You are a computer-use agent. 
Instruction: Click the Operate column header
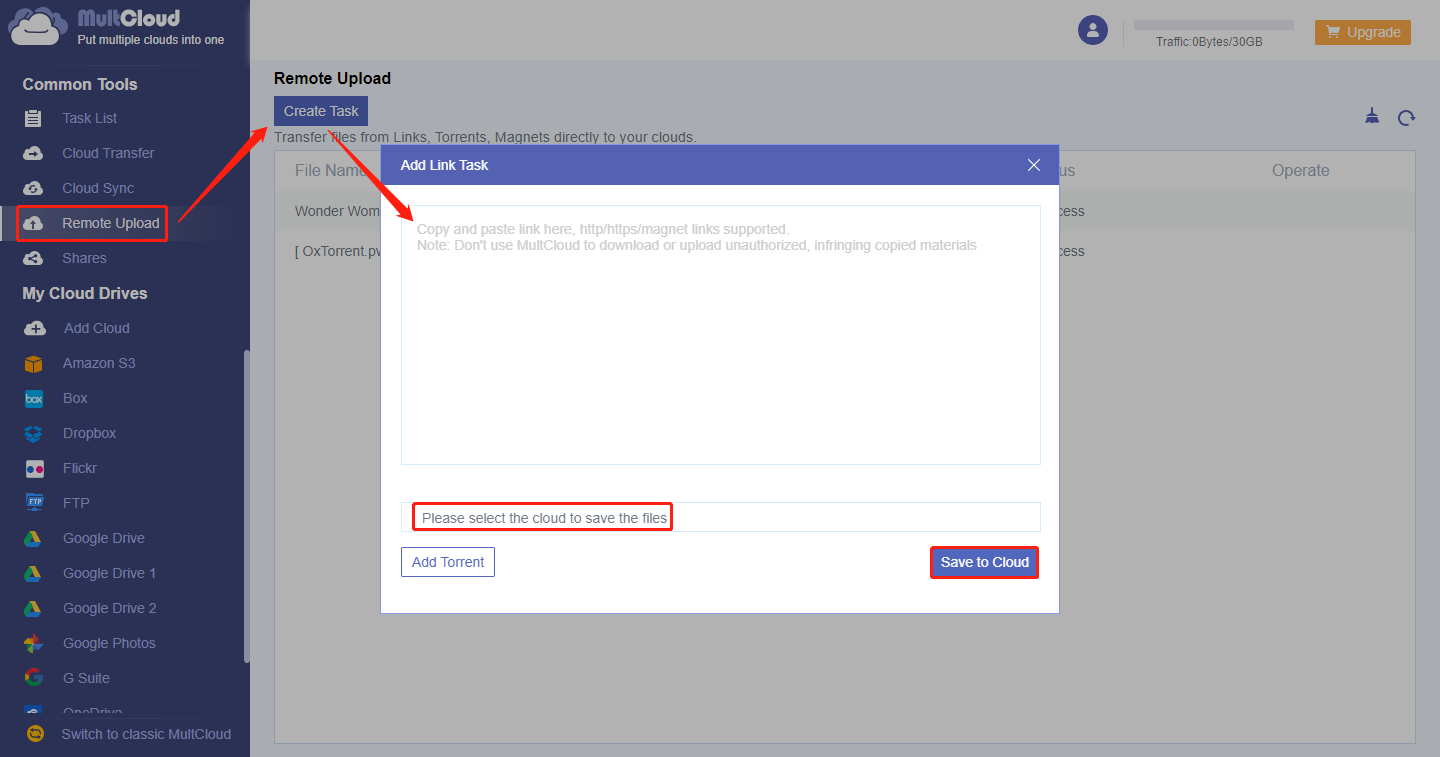click(1300, 170)
